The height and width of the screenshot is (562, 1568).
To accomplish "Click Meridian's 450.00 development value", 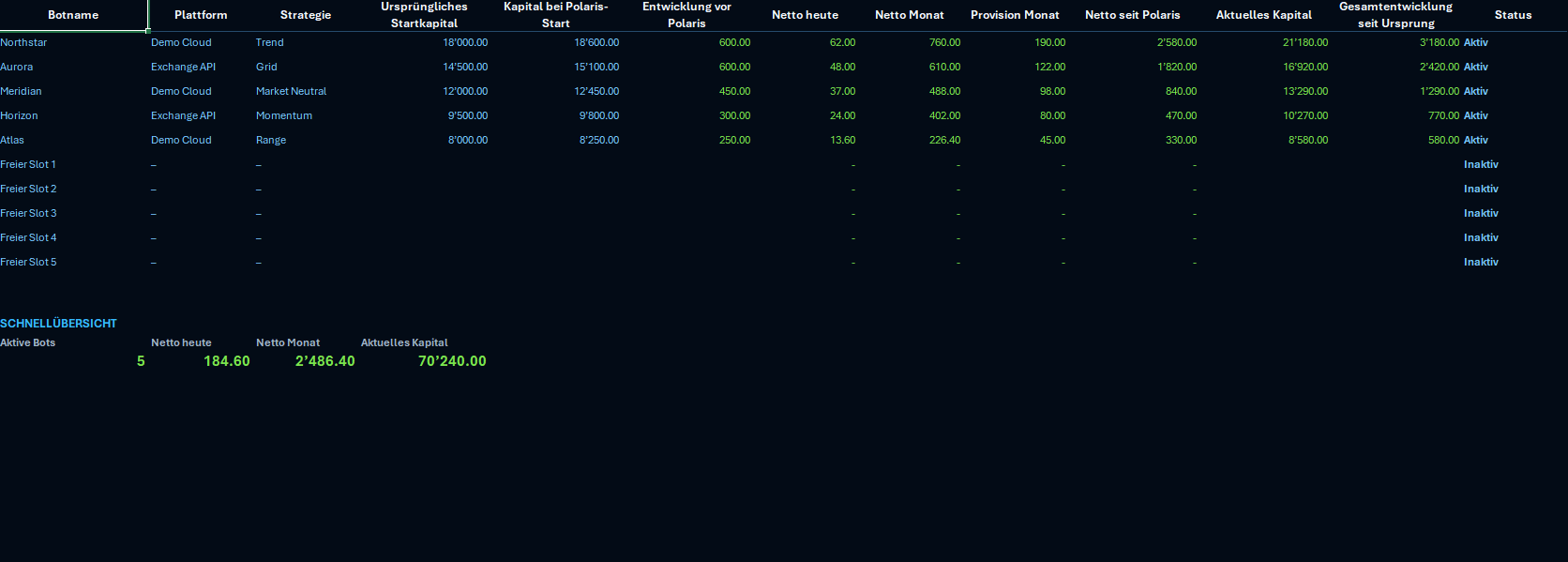I will [734, 91].
